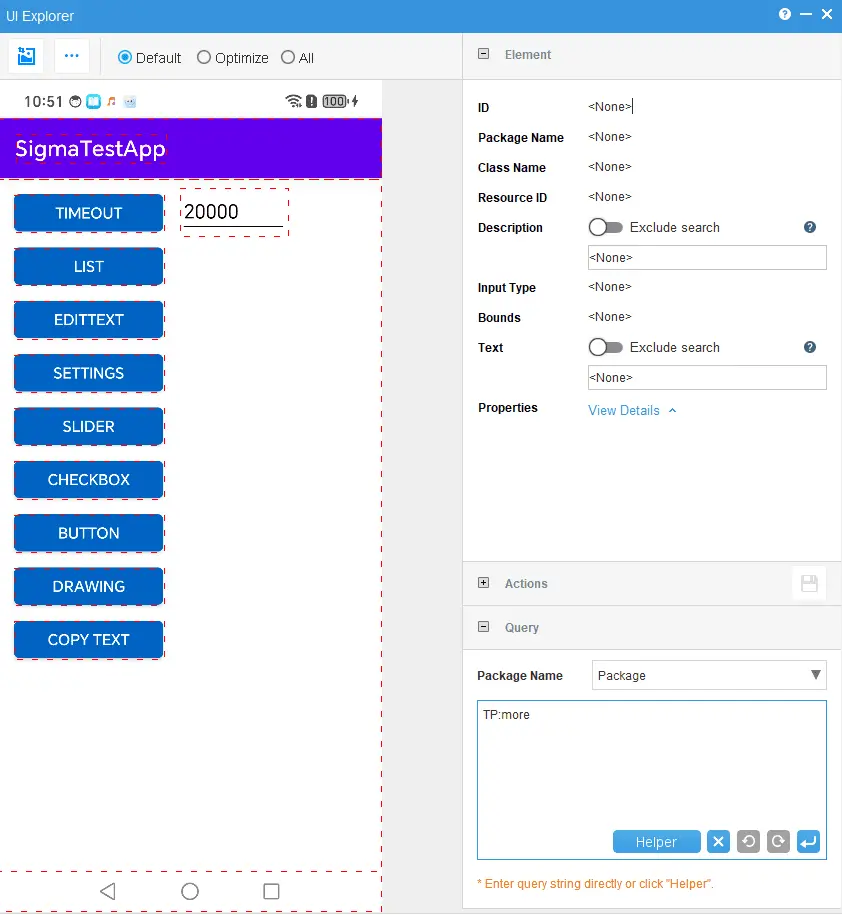The image size is (842, 915).
Task: Tap the Android home circle button
Action: click(x=190, y=891)
